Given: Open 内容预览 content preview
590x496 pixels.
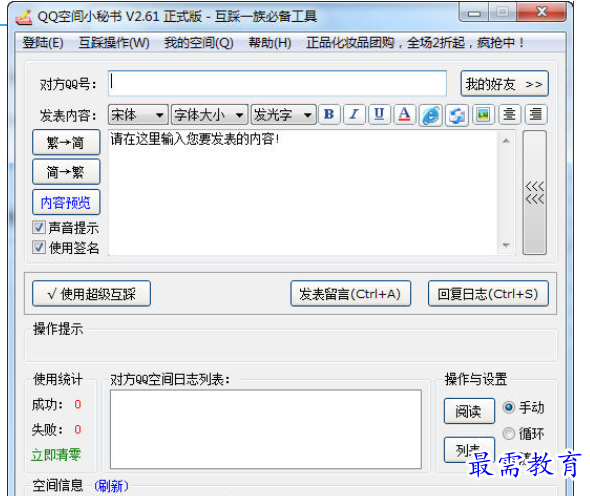Looking at the screenshot, I should 66,202.
